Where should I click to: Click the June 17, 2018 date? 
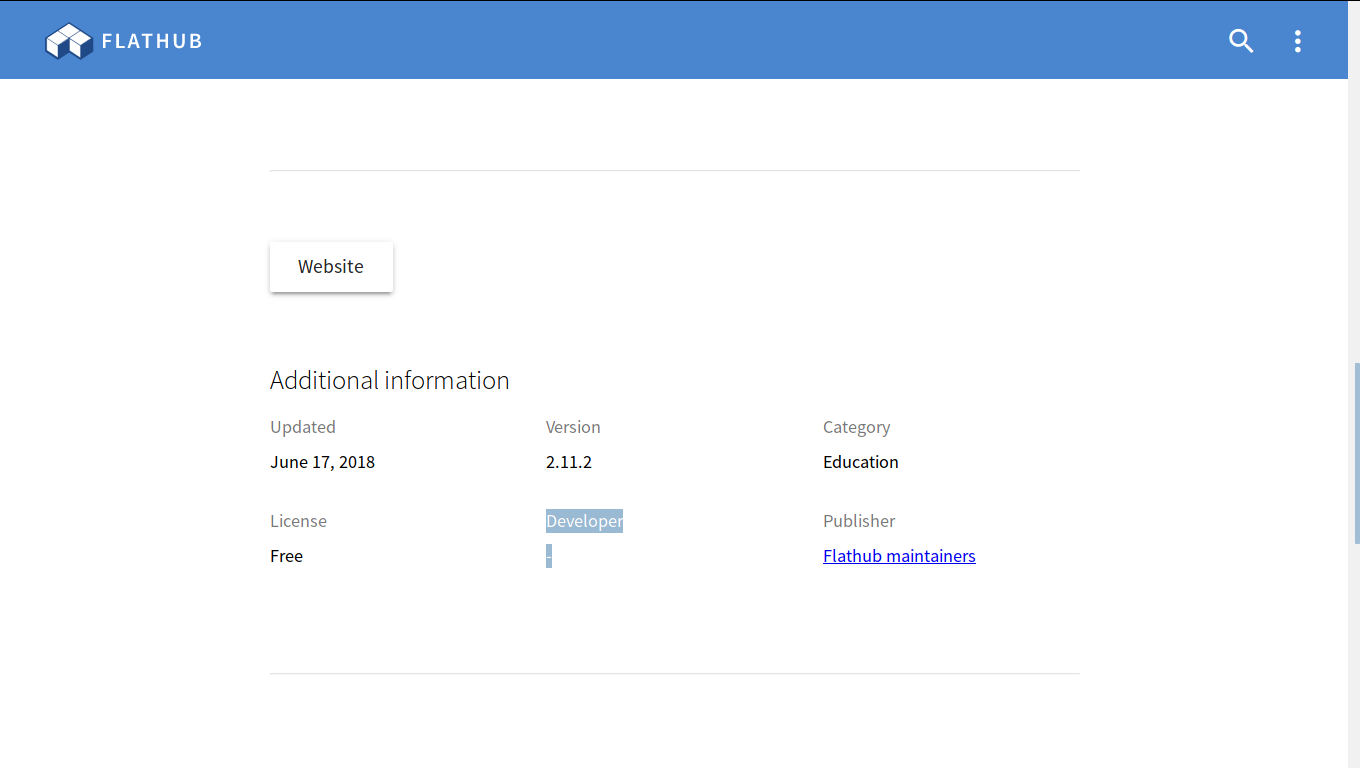[x=322, y=462]
